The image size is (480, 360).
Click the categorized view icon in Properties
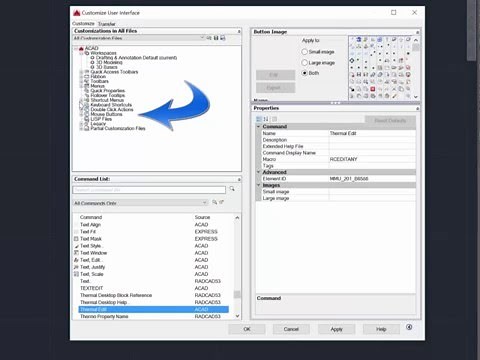pos(259,119)
